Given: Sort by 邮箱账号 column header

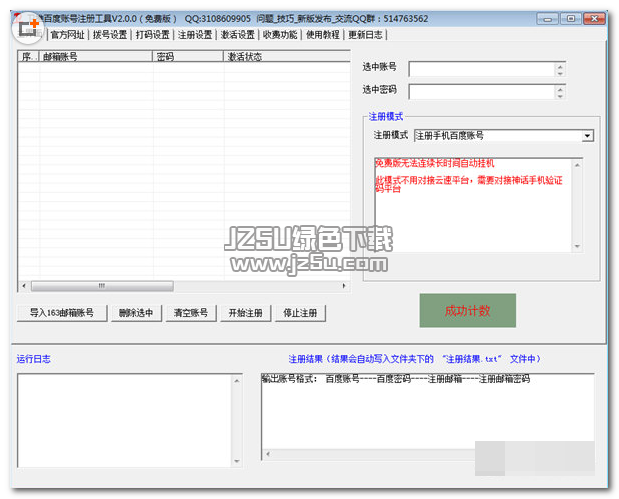Looking at the screenshot, I should [96, 56].
